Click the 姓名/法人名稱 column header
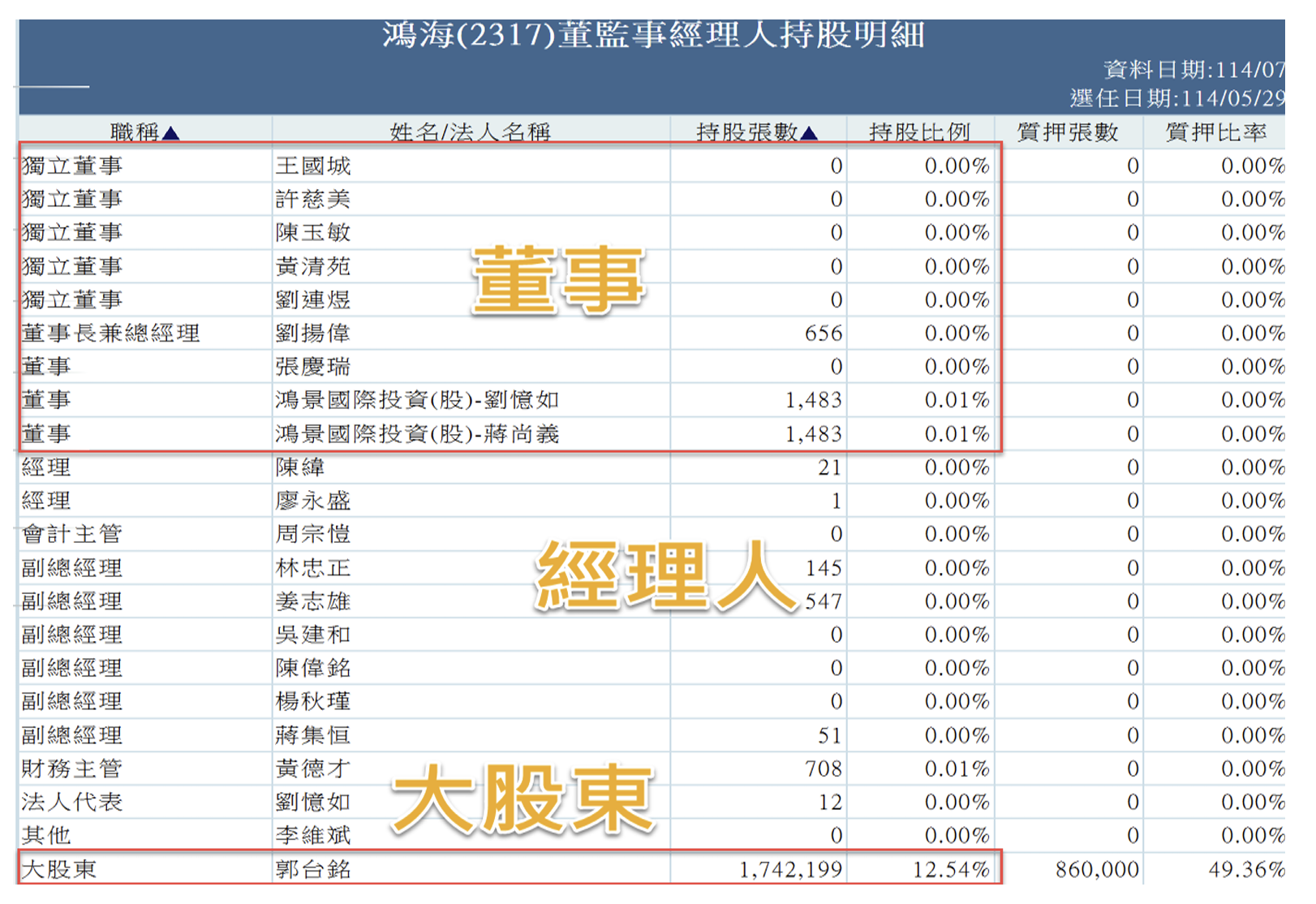1316x904 pixels. [470, 132]
